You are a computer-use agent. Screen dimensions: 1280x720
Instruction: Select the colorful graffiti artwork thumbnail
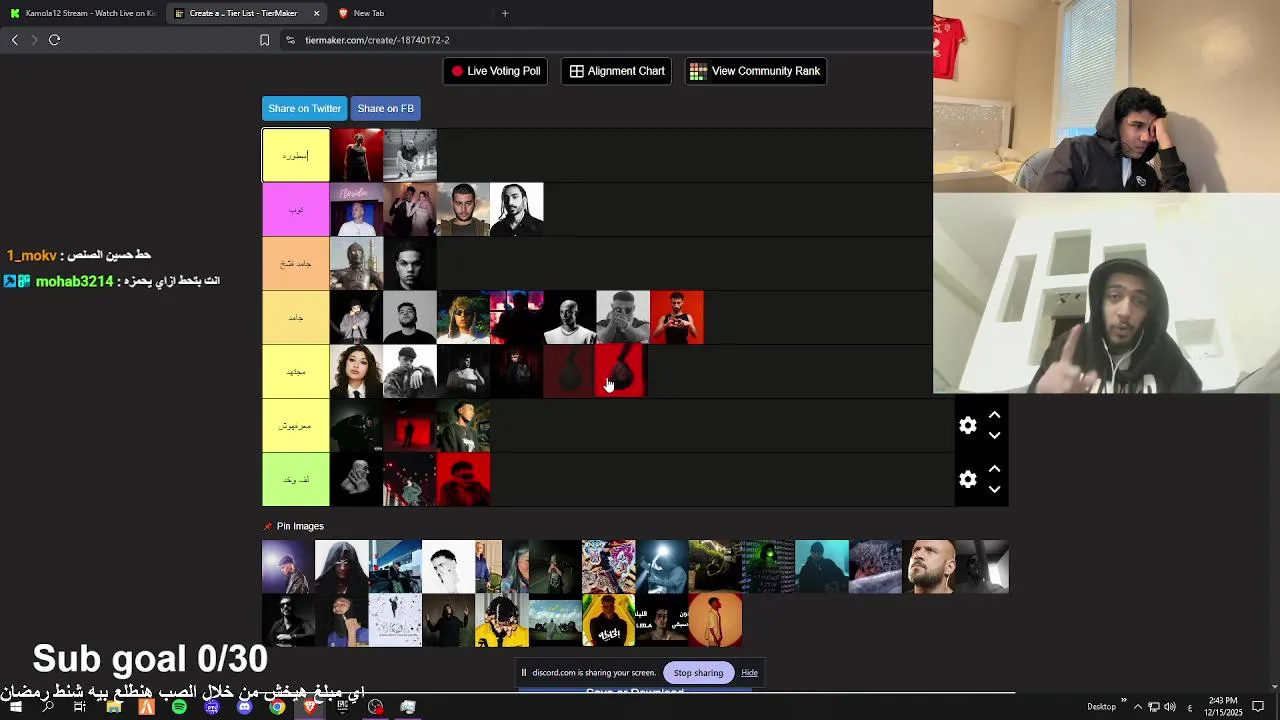point(608,567)
